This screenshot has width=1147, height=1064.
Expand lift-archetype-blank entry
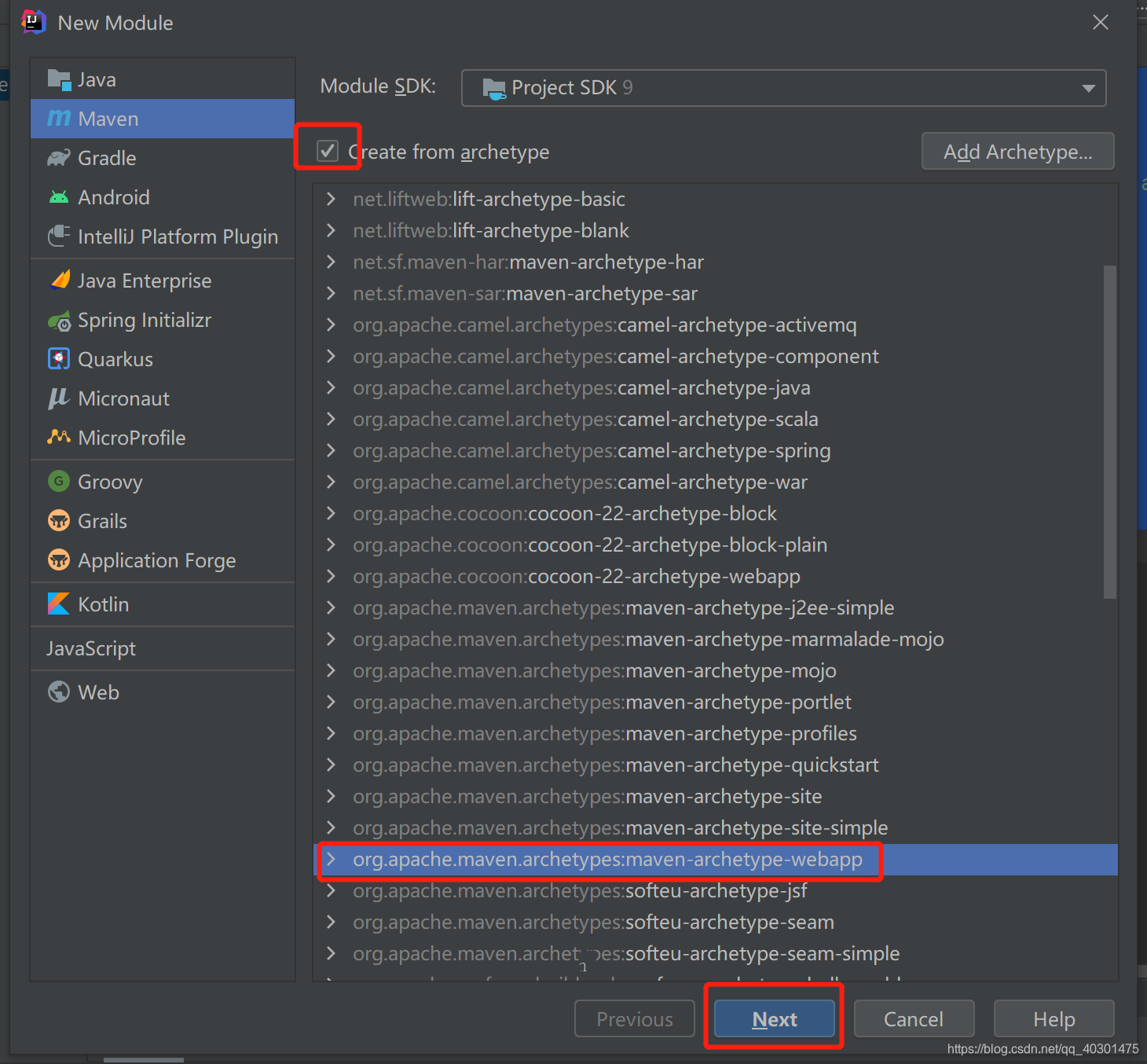331,230
